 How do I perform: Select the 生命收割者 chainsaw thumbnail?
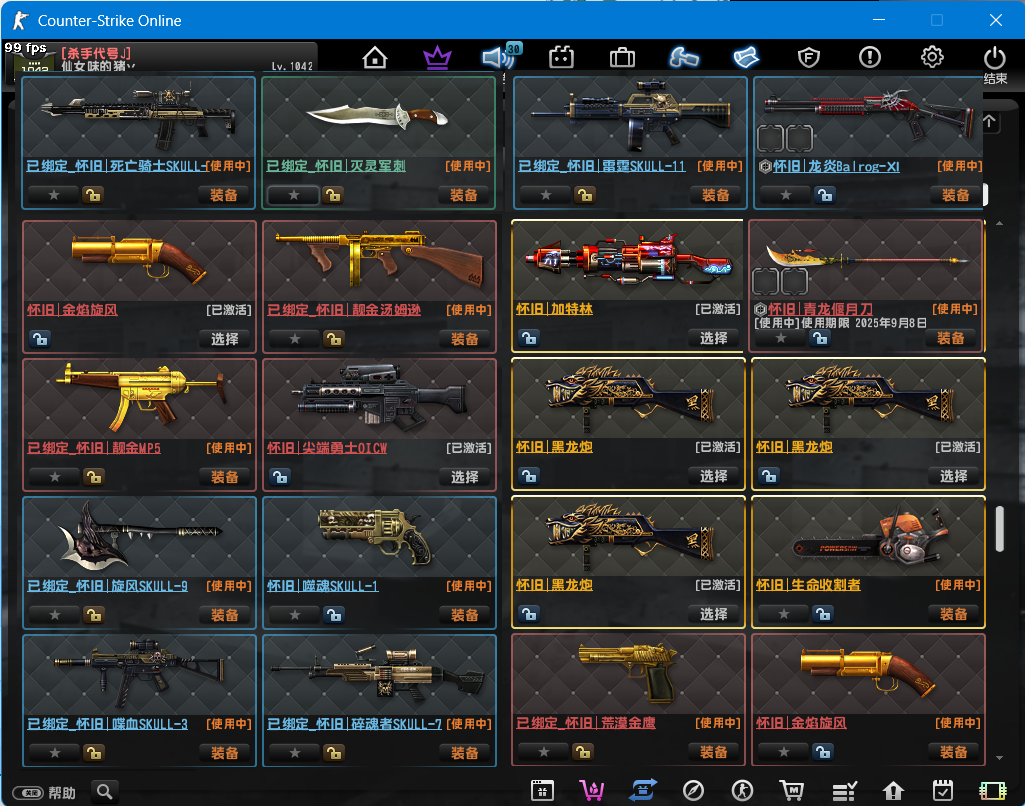(x=868, y=537)
